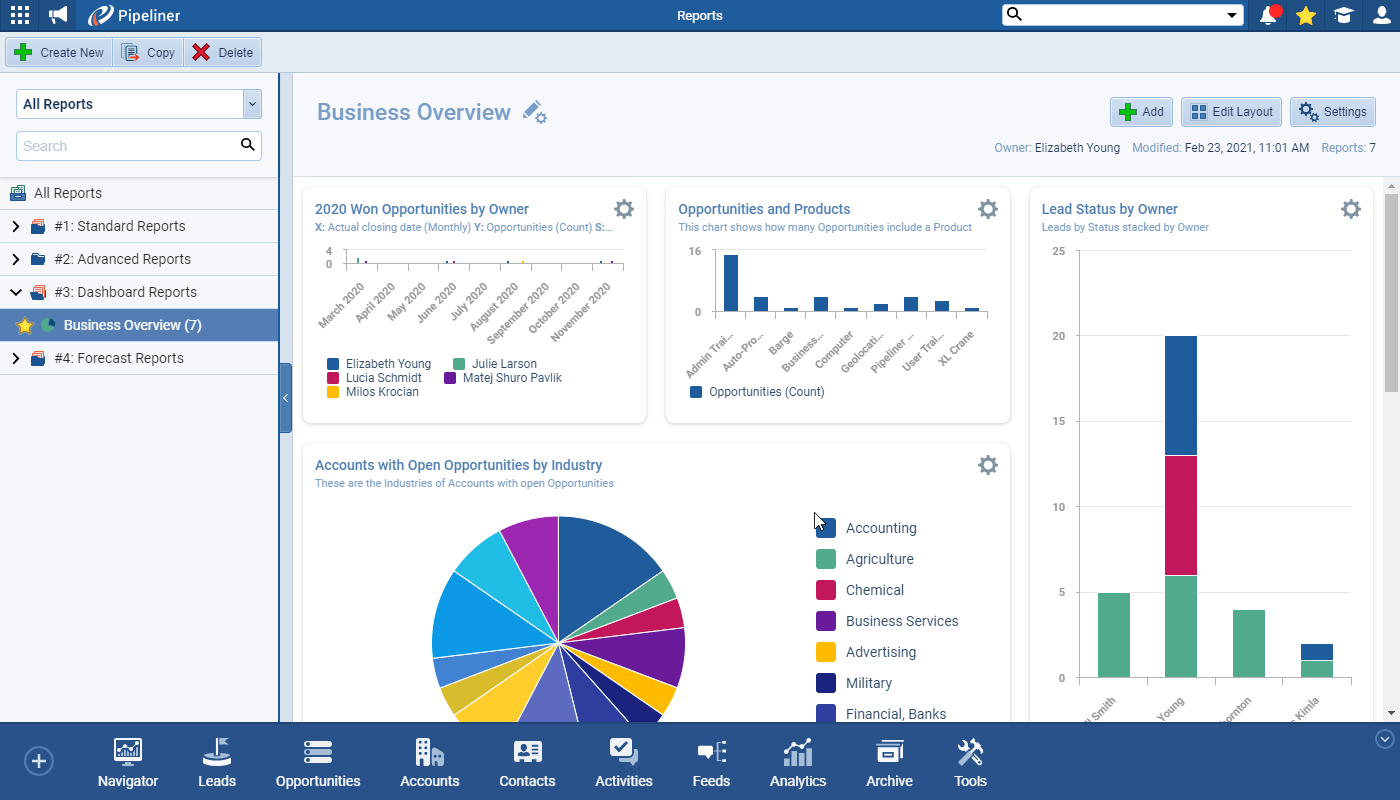Click the megaphone announcements icon

click(58, 15)
